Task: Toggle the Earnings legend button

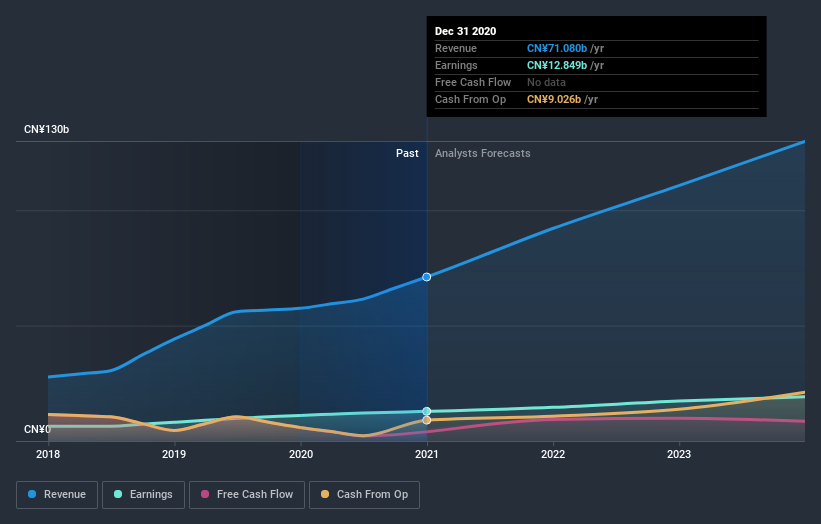Action: point(143,495)
